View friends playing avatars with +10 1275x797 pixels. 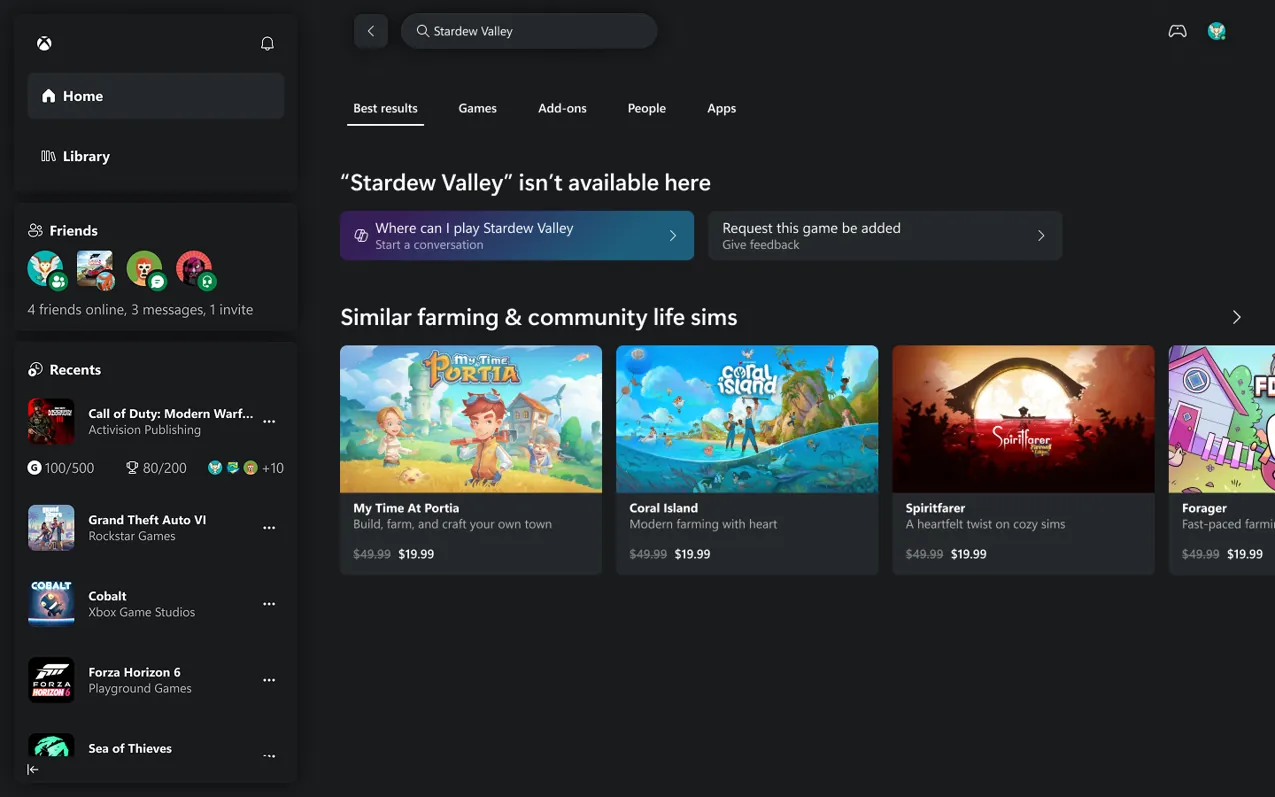click(x=246, y=468)
